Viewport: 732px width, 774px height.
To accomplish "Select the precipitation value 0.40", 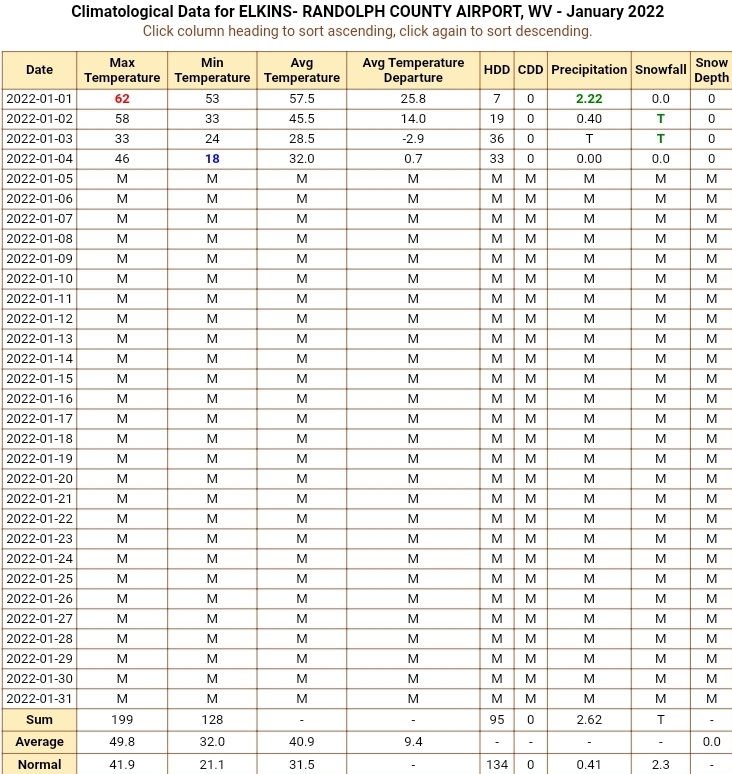I will [589, 119].
